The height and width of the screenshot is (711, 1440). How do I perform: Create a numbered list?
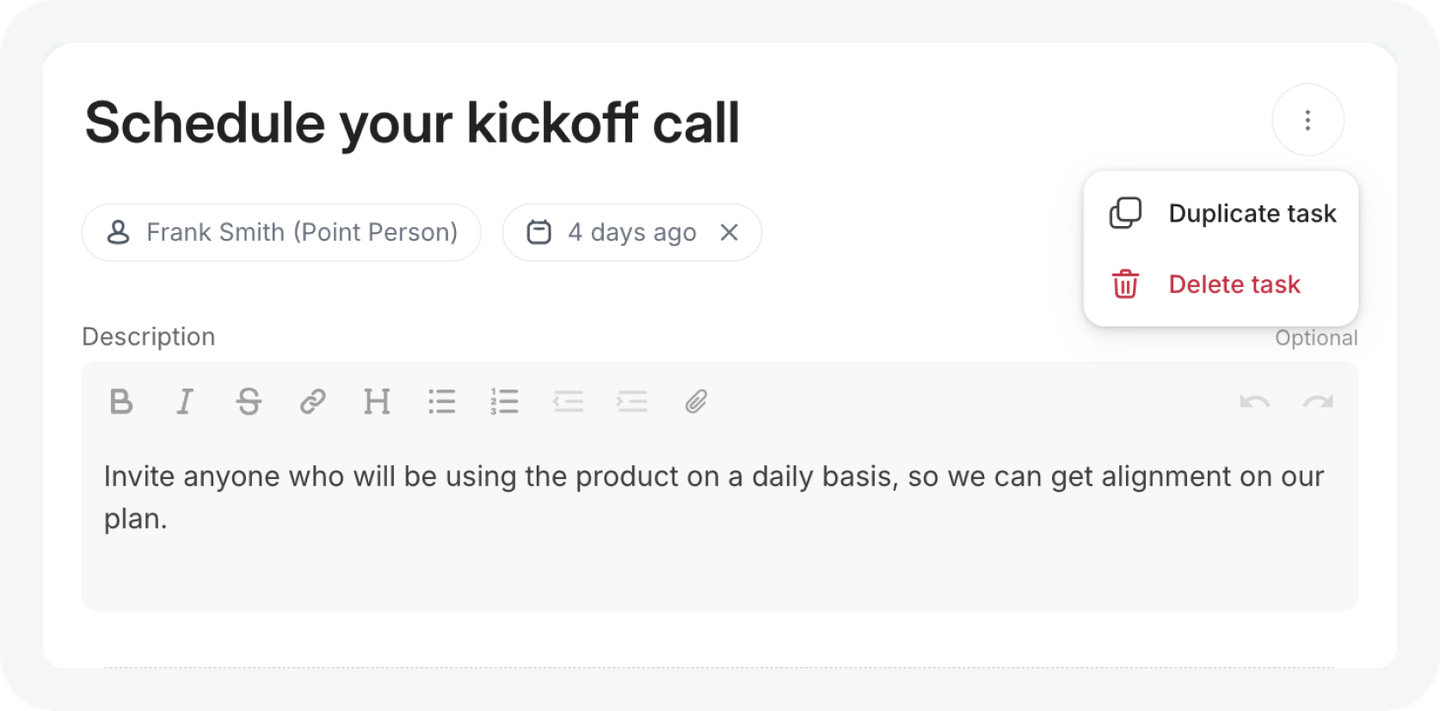(x=505, y=402)
